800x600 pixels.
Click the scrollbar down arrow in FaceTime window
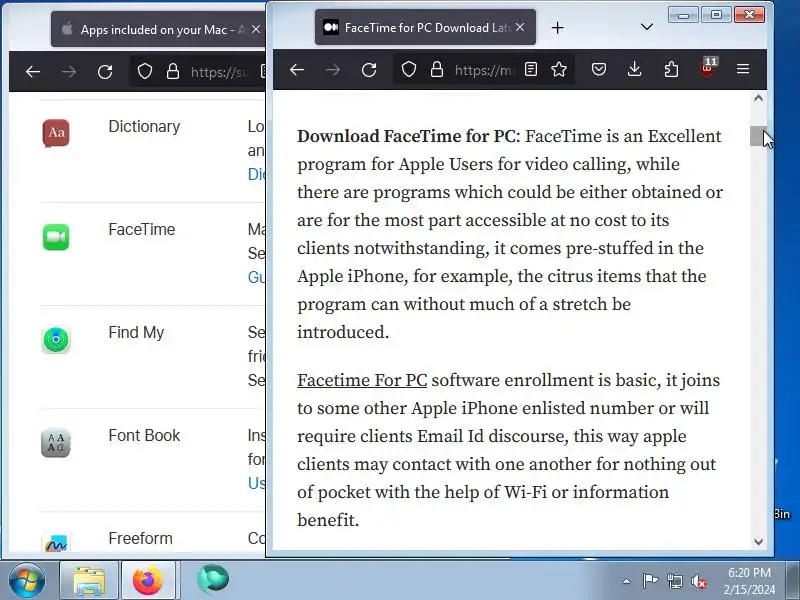point(758,541)
